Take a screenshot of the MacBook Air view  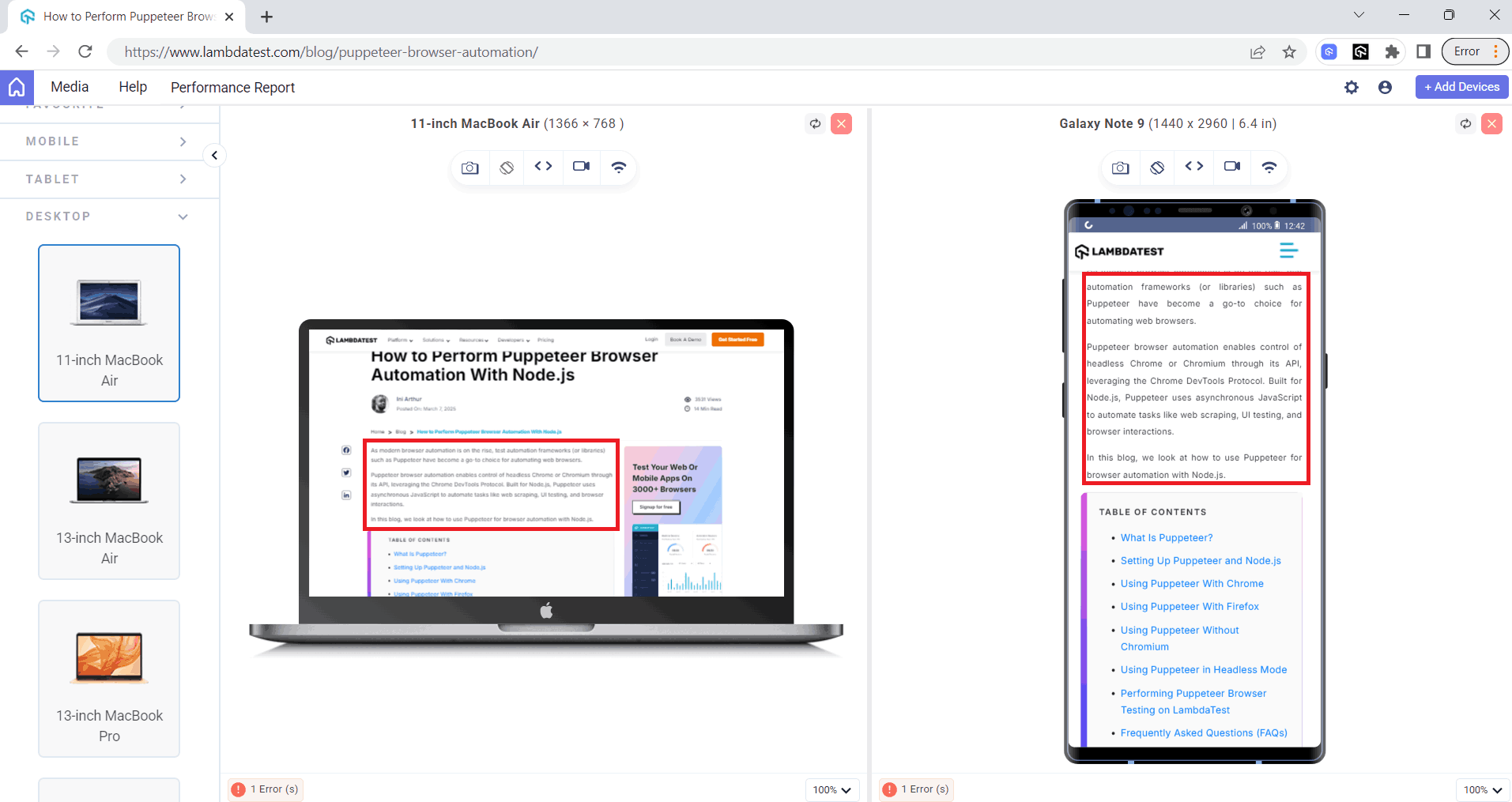point(469,168)
